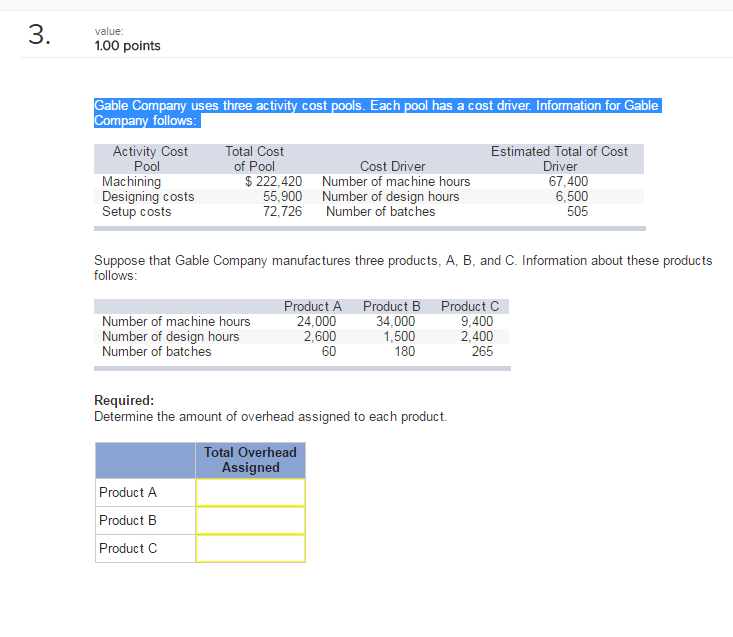The width and height of the screenshot is (733, 637).
Task: Click the 1.00 points value text
Action: coord(126,46)
